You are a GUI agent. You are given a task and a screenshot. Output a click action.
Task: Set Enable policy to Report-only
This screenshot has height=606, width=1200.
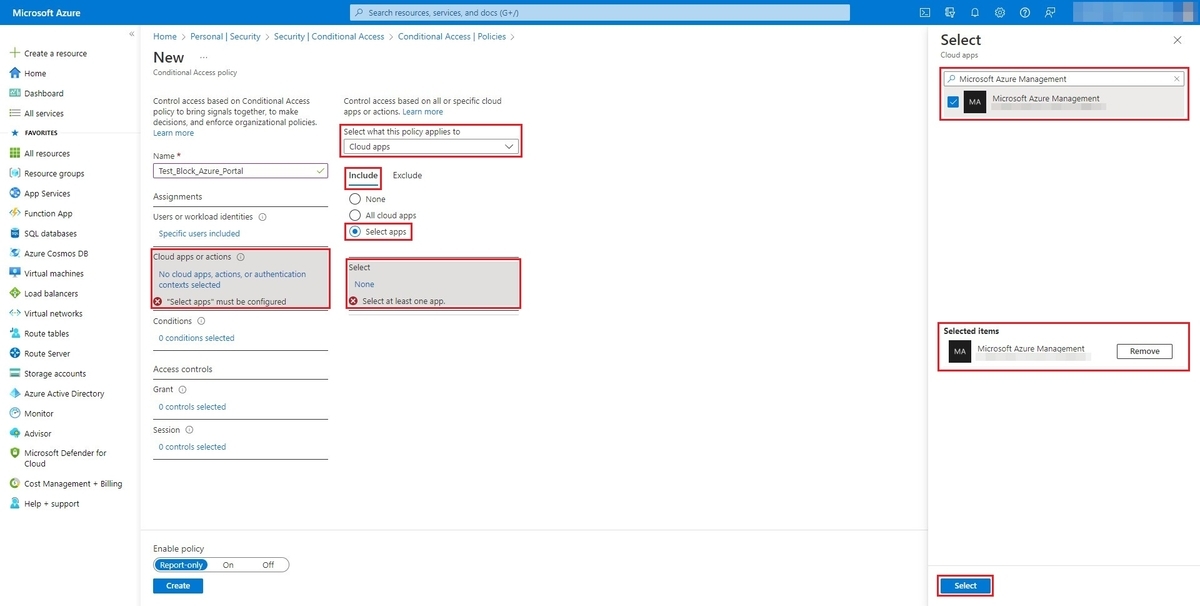tap(181, 564)
